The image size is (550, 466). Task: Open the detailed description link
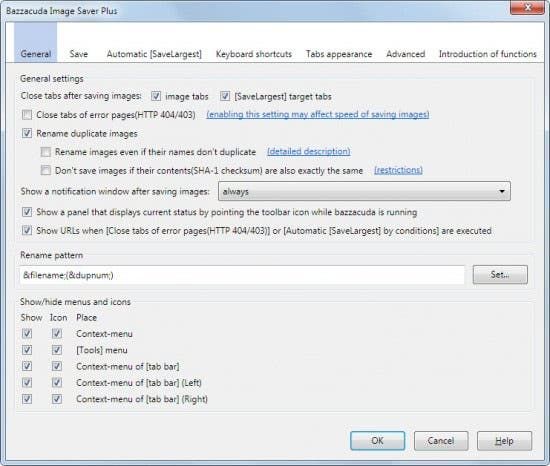coord(309,151)
